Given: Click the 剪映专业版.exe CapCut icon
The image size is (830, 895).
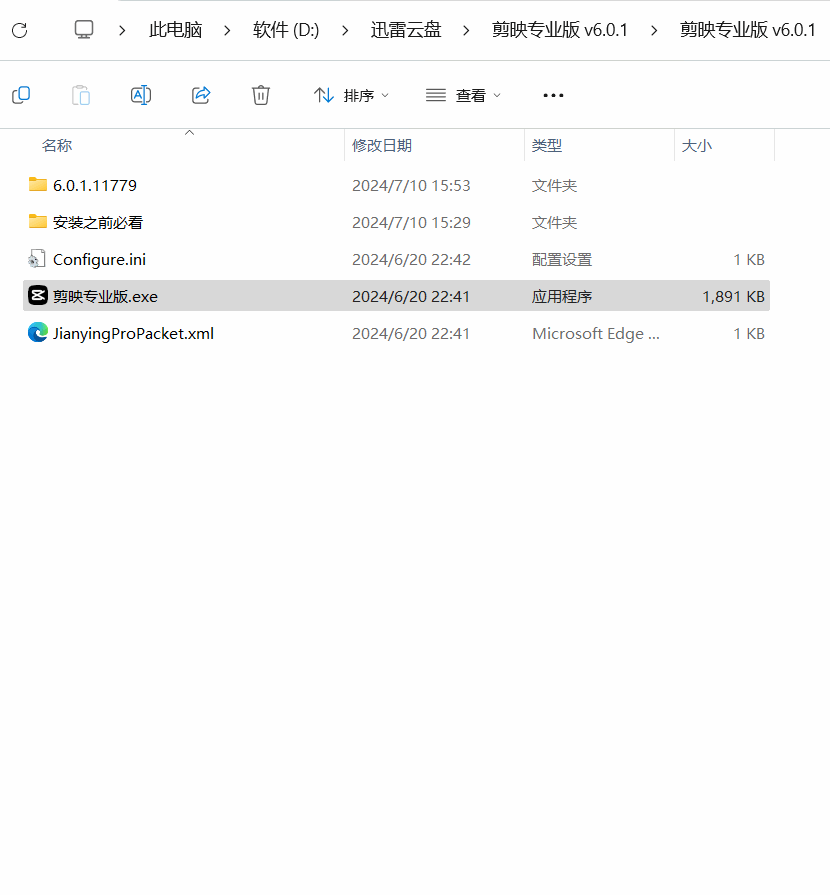Looking at the screenshot, I should click(38, 295).
